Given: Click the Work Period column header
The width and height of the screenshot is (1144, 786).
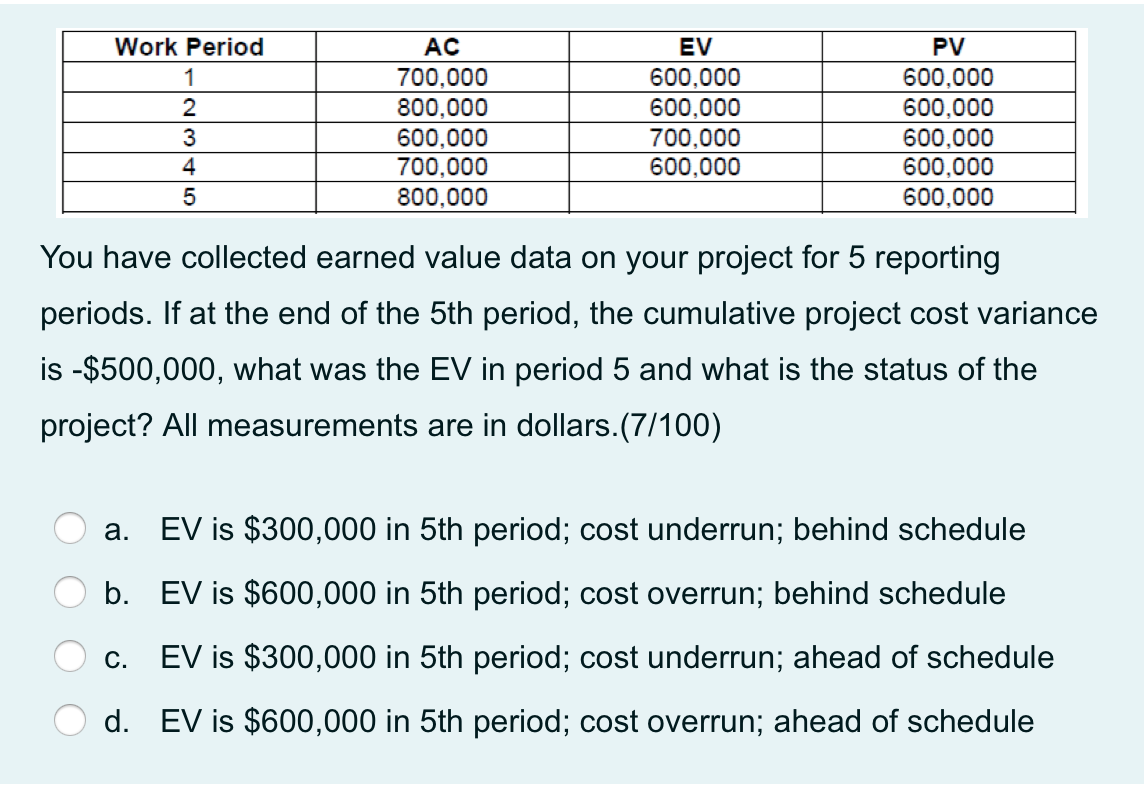Looking at the screenshot, I should pos(189,46).
